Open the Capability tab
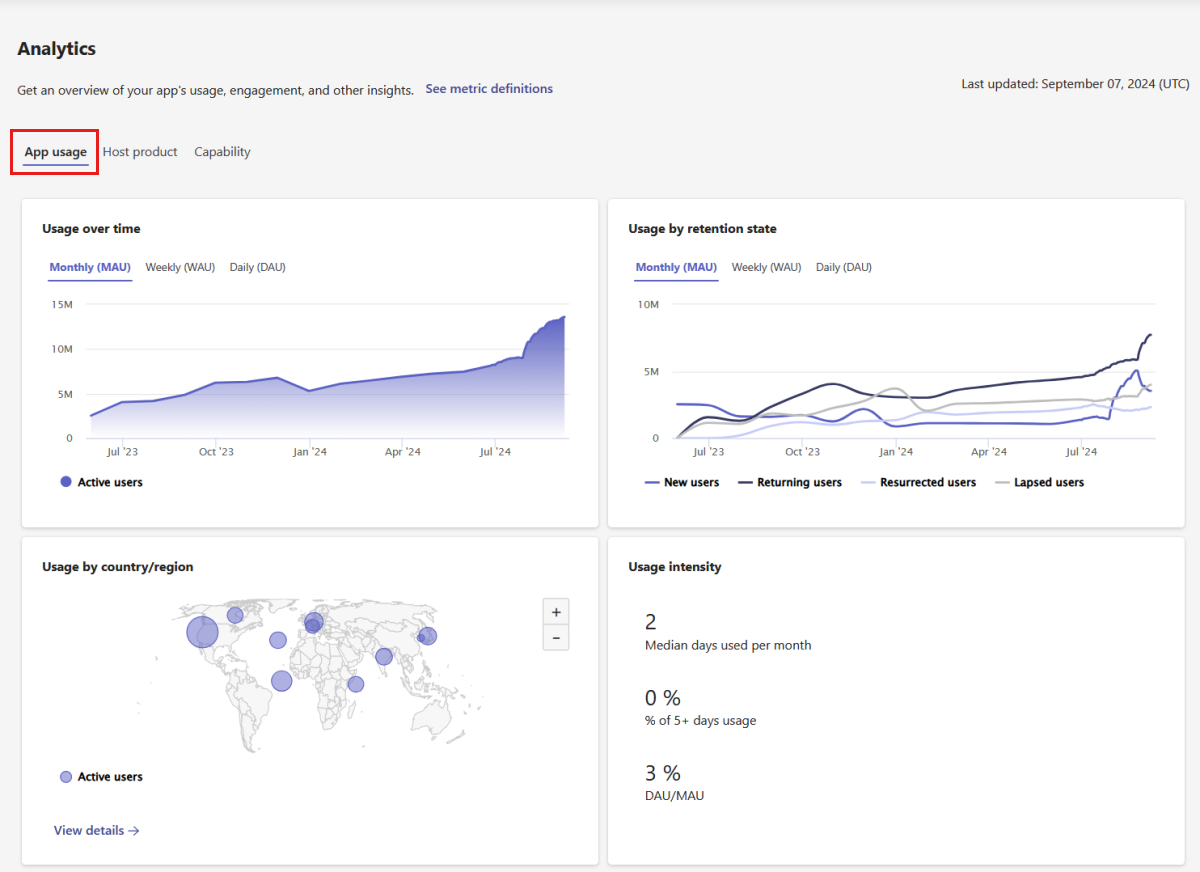 [222, 152]
